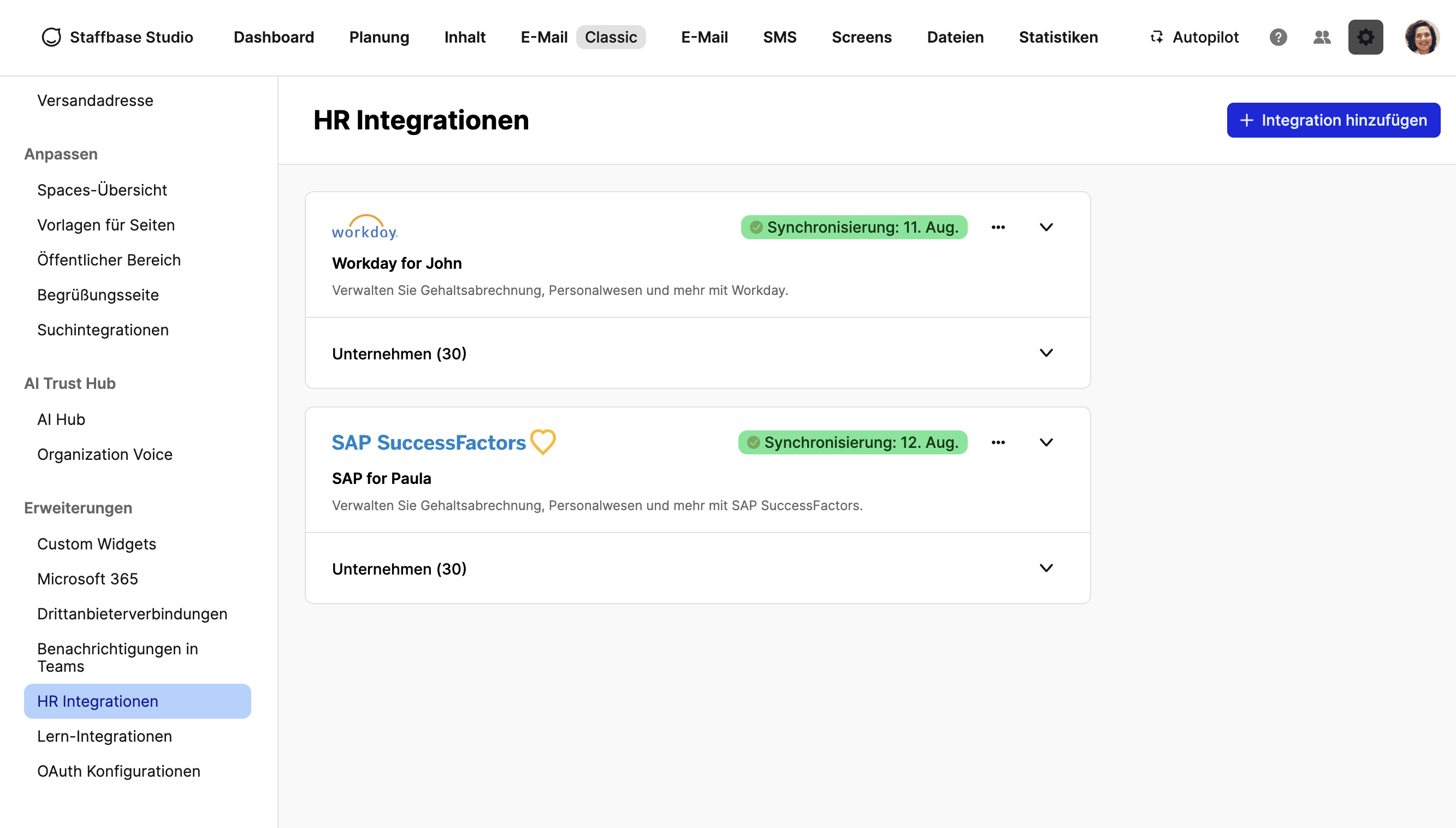Click the SAP for Paula title
This screenshot has width=1456, height=828.
point(382,478)
